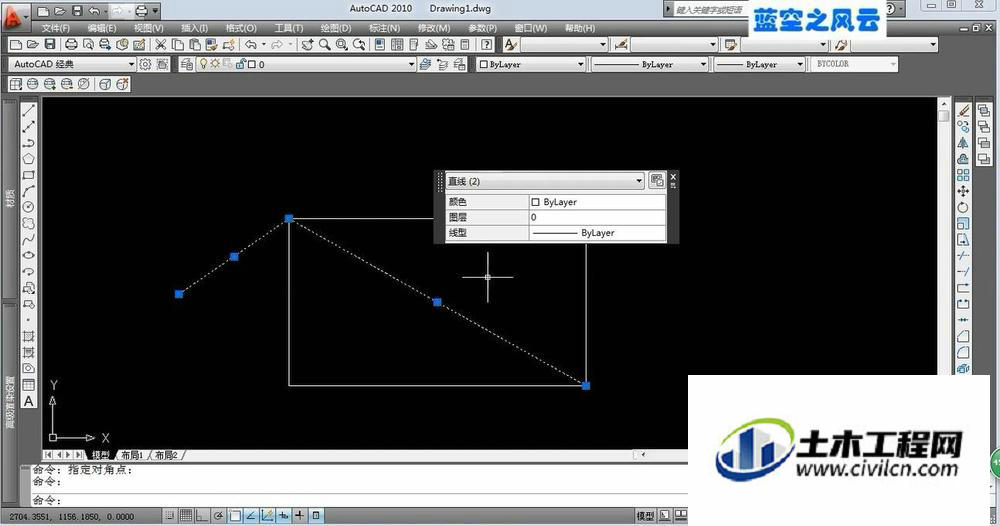Click the Cut (scissors) icon
Viewport: 1000px width, 526px height.
pos(161,44)
